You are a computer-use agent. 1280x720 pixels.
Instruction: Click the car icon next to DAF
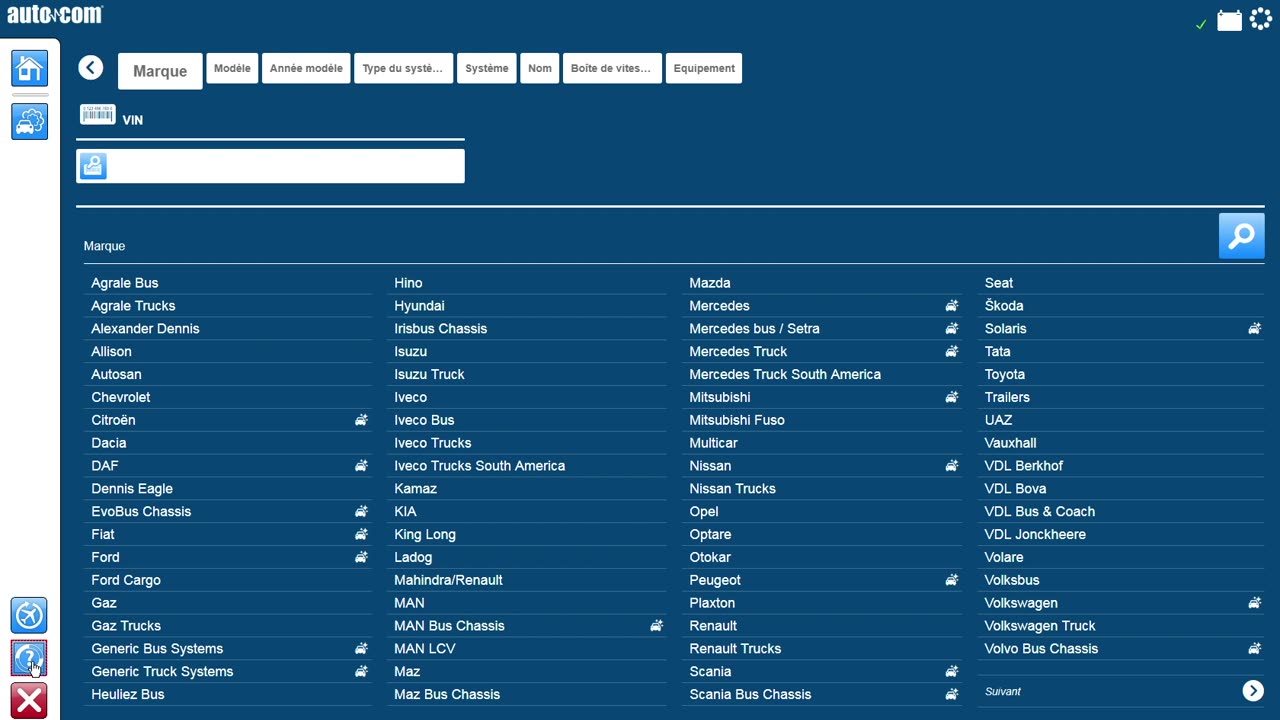[361, 466]
